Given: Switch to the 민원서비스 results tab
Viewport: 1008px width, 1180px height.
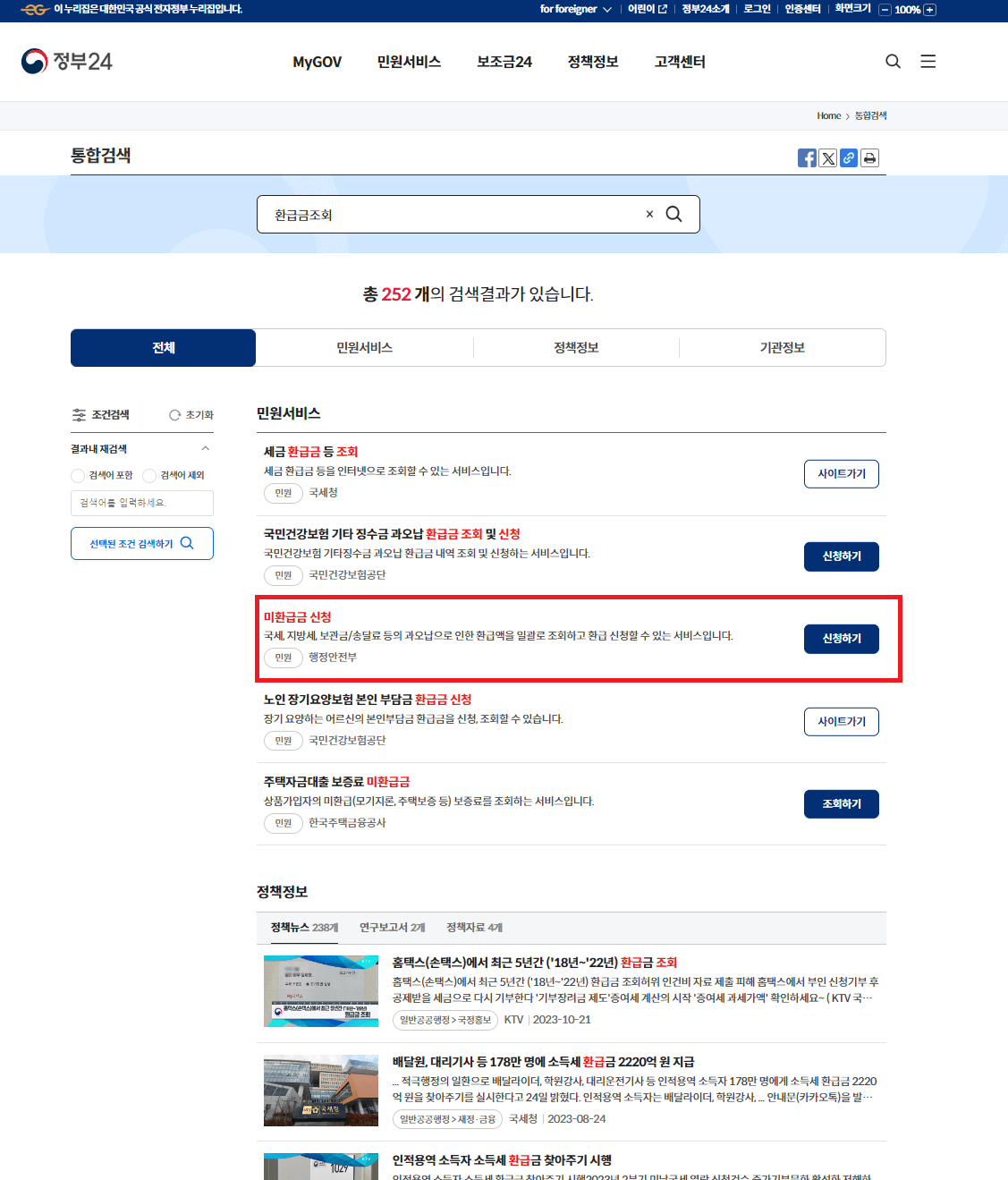Looking at the screenshot, I should [365, 348].
